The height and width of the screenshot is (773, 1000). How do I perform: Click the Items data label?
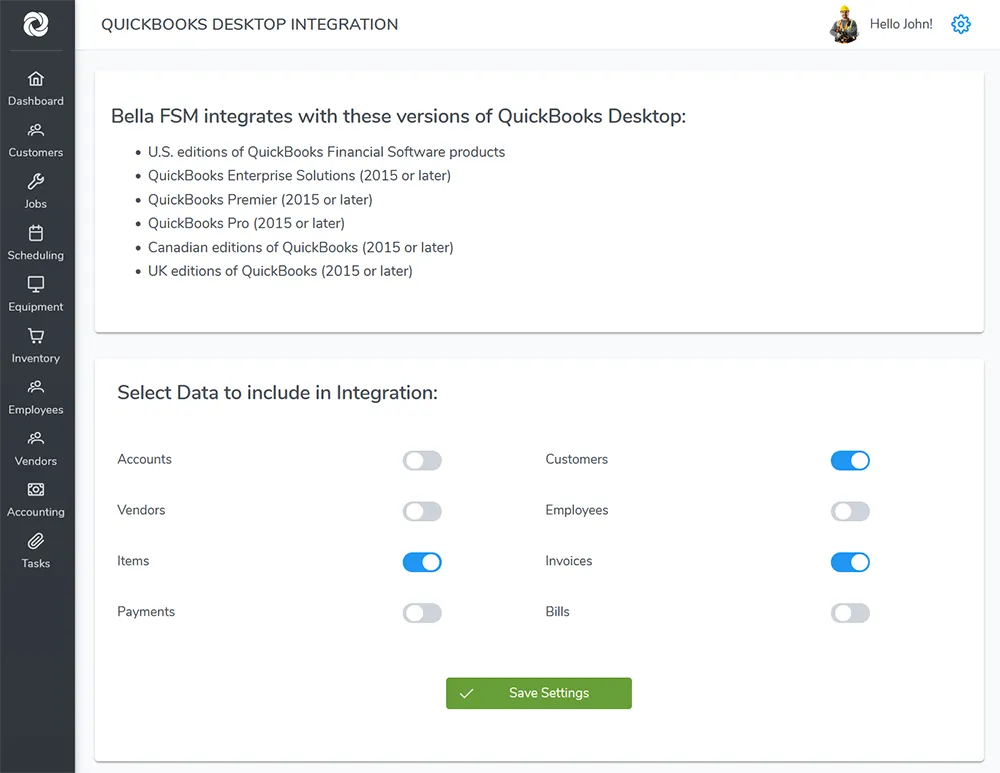pos(133,561)
